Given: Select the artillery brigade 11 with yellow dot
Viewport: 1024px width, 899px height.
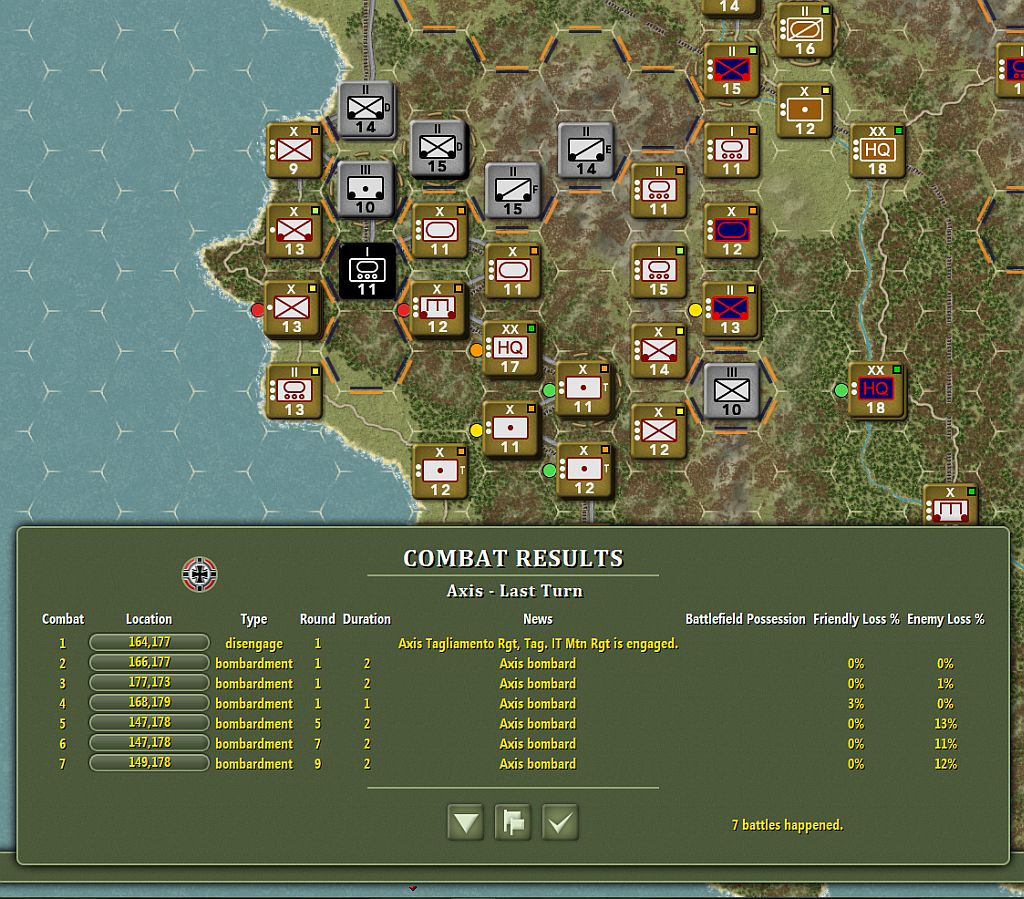Looking at the screenshot, I should click(x=511, y=429).
